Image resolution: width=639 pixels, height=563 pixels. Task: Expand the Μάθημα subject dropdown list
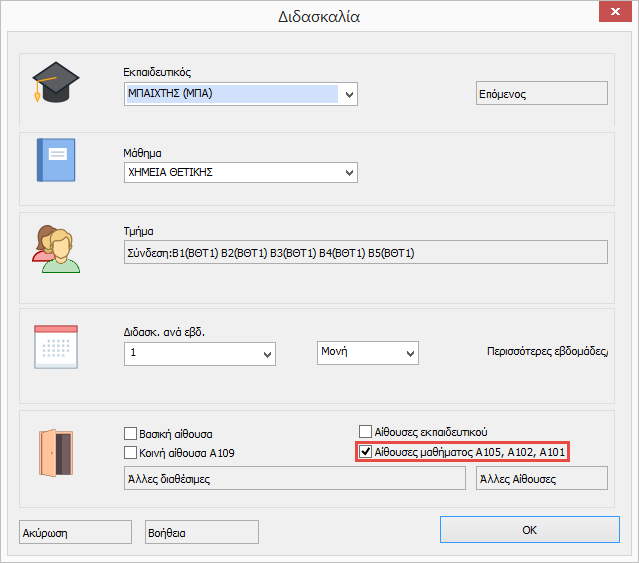point(348,173)
